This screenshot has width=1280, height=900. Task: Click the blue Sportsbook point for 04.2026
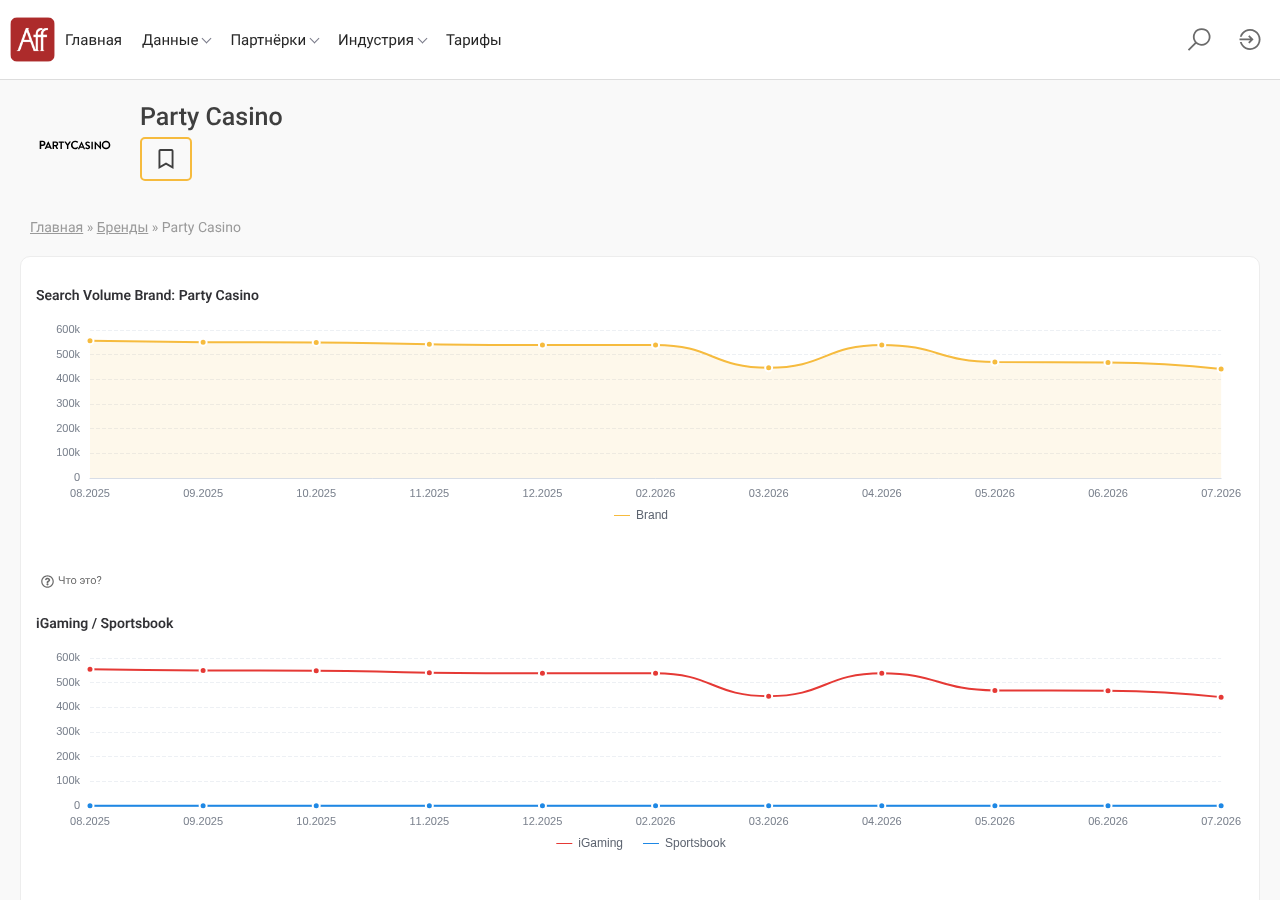coord(882,805)
